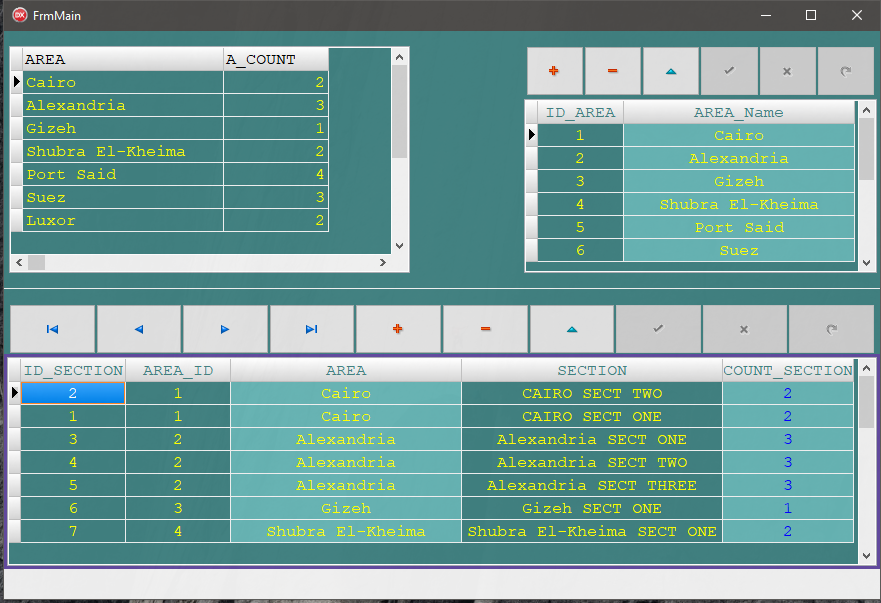Click the COUNT_SECTION column header
The width and height of the screenshot is (881, 603).
pos(788,370)
